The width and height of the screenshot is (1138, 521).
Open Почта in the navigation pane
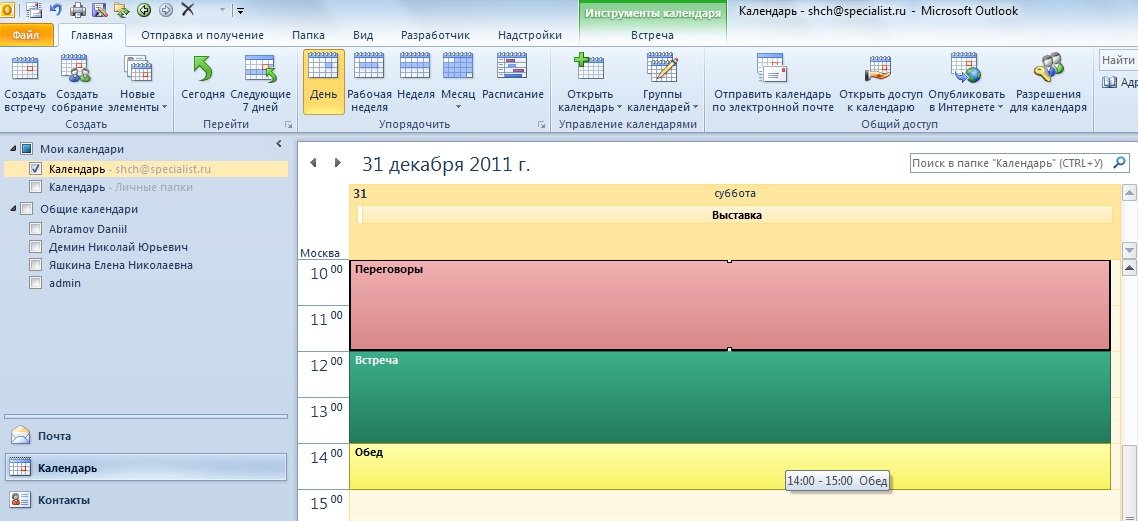pos(54,436)
